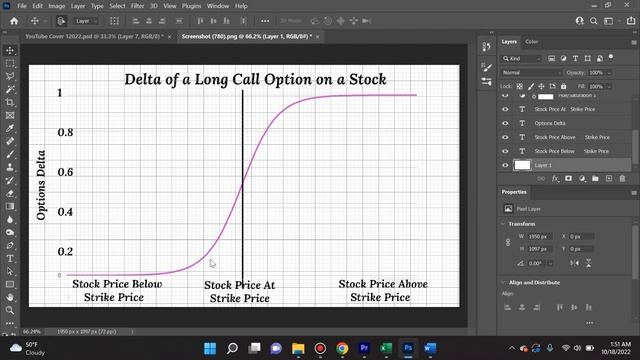Viewport: 640px width, 360px height.
Task: Open the Window menu
Action: [218, 6]
